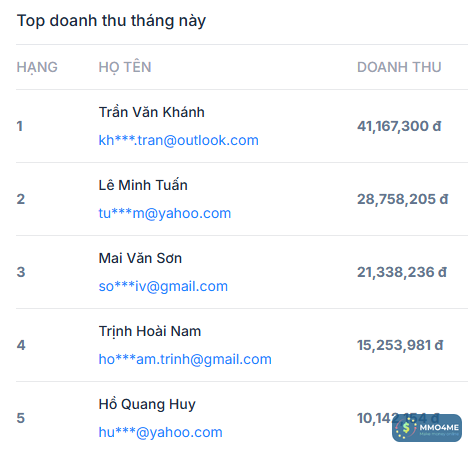Click revenue value 15,253,981 đ
This screenshot has width=470, height=451.
point(400,345)
